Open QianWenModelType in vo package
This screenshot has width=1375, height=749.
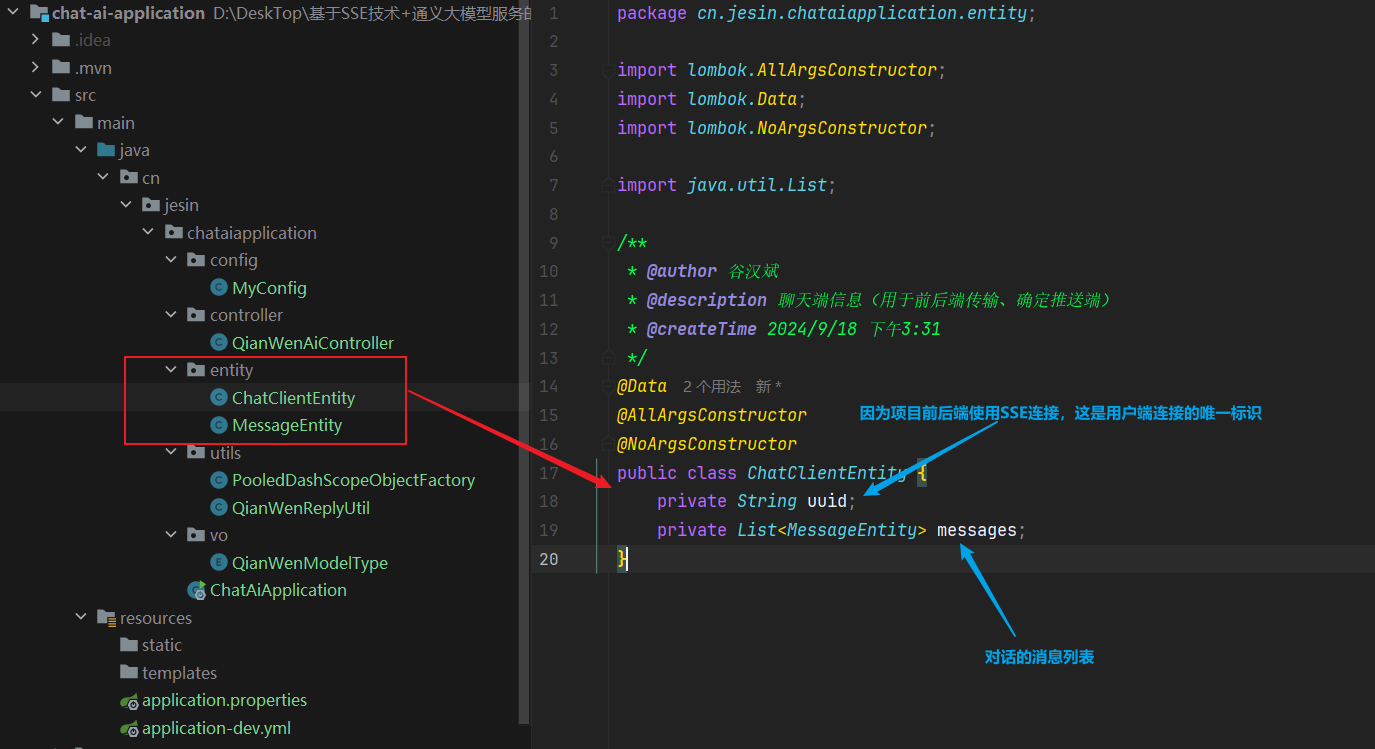(310, 563)
